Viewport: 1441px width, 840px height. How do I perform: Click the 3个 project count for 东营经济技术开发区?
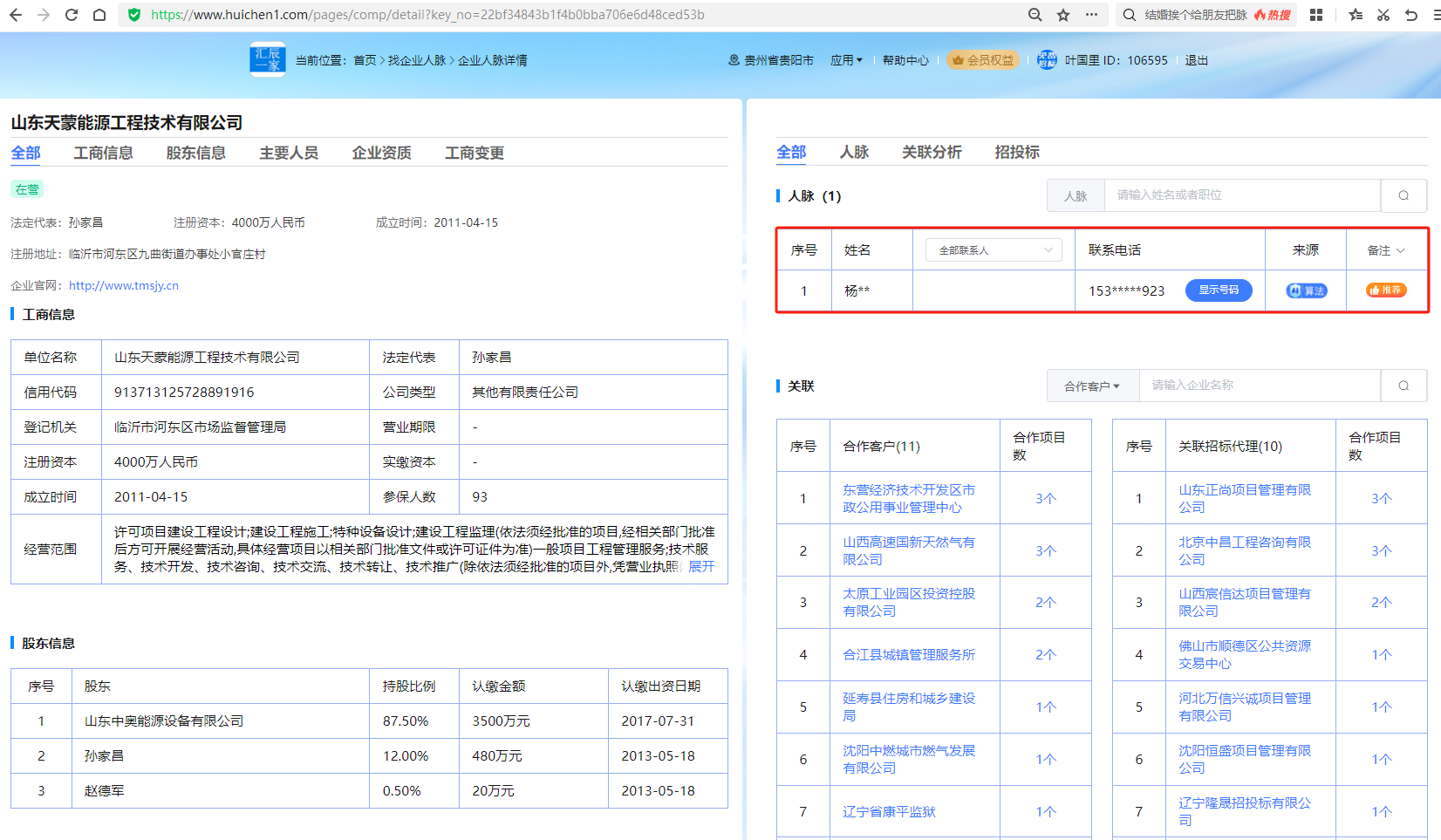point(1046,498)
